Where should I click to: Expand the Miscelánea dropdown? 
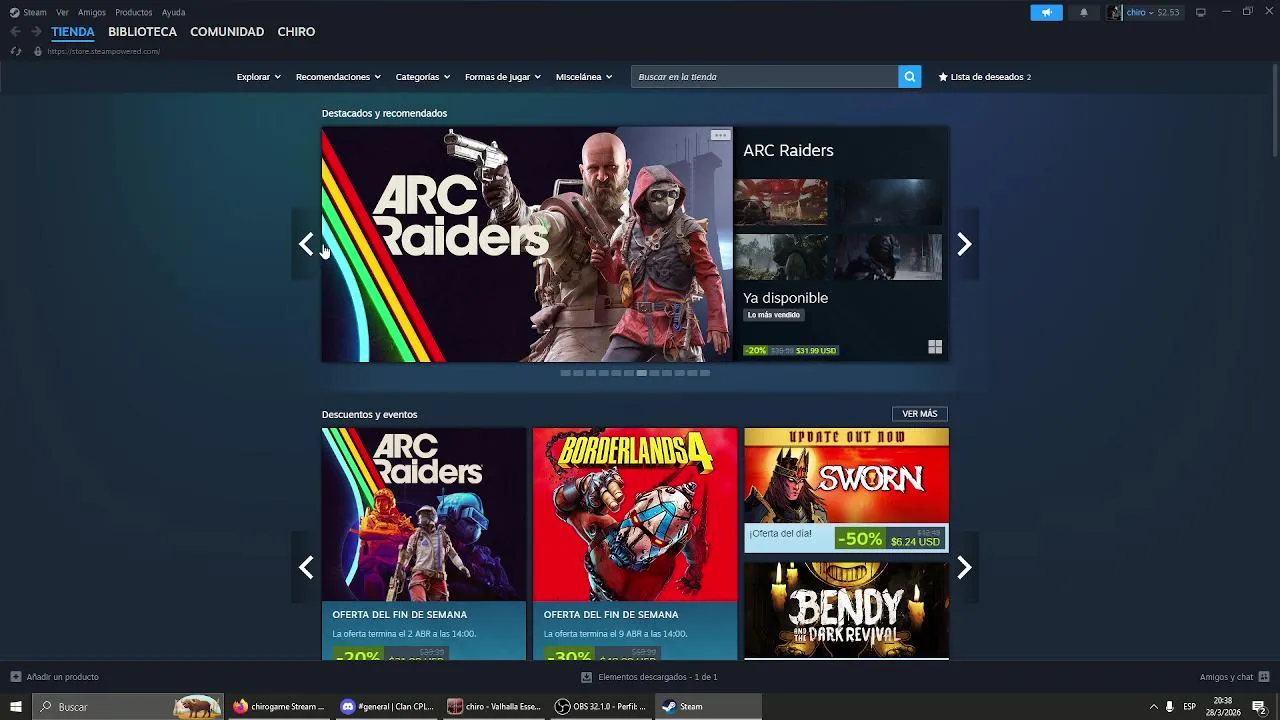(x=583, y=77)
